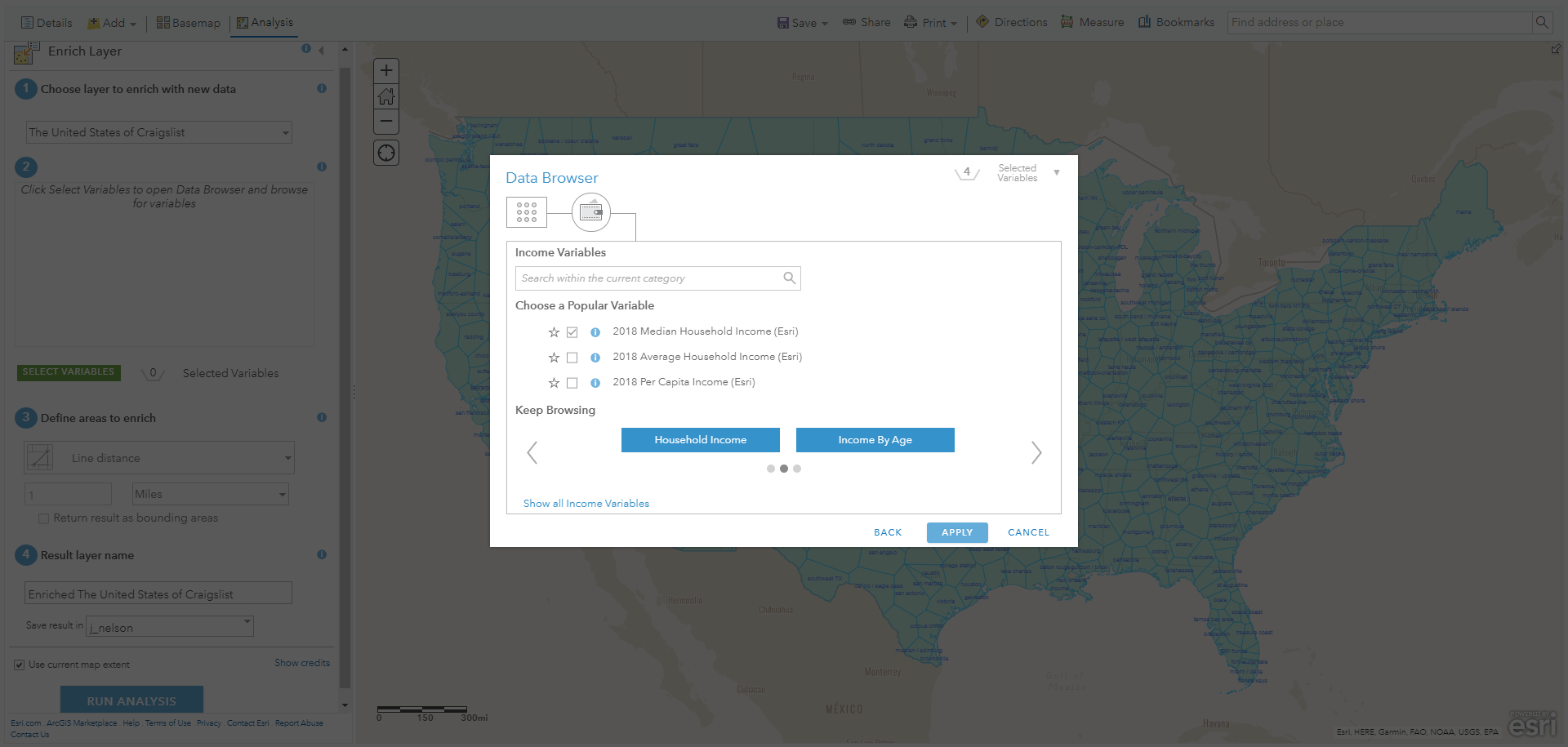
Task: Open the Save menu
Action: (x=802, y=23)
